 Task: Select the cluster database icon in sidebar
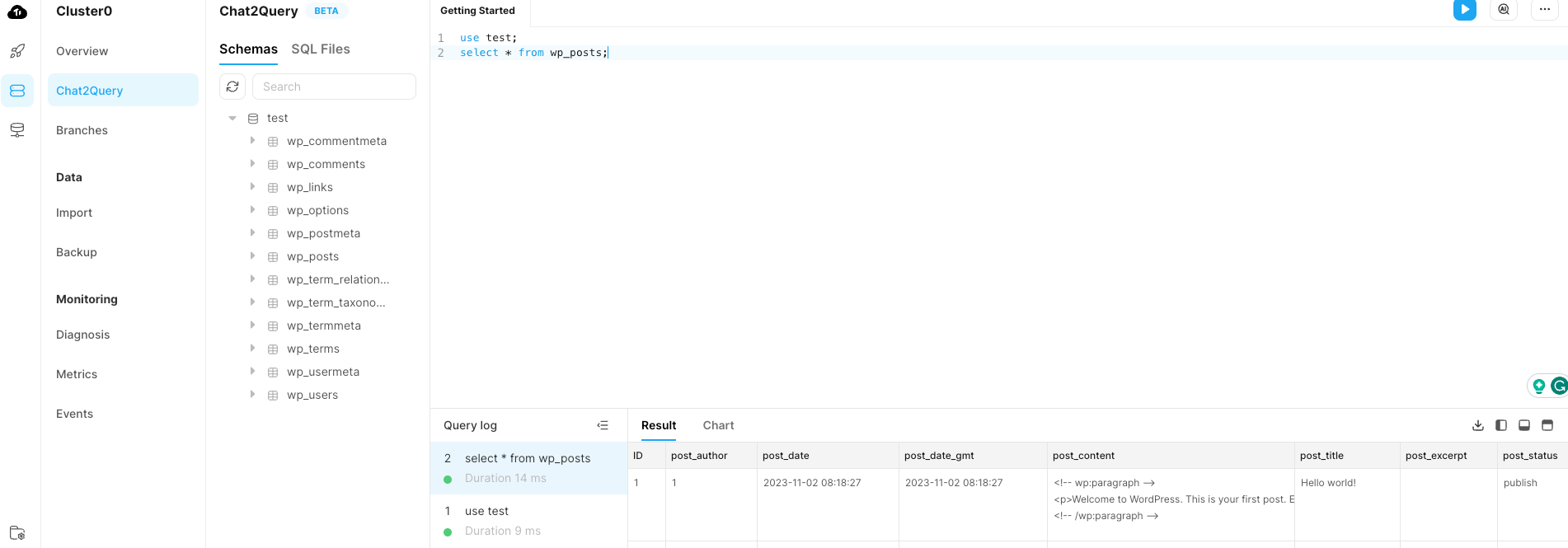pyautogui.click(x=17, y=91)
